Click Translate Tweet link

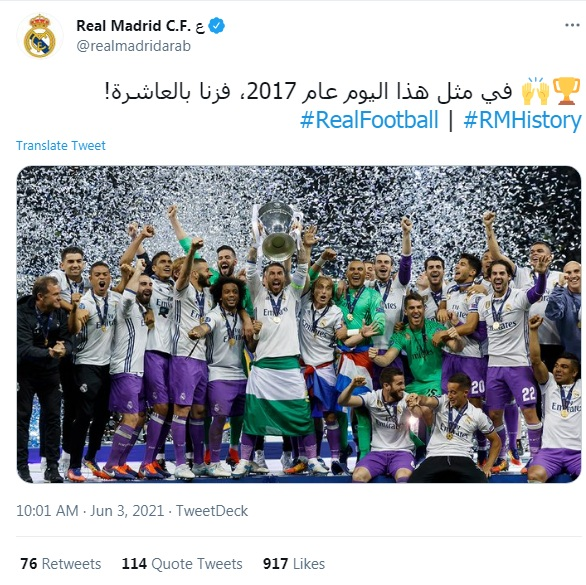pyautogui.click(x=61, y=145)
